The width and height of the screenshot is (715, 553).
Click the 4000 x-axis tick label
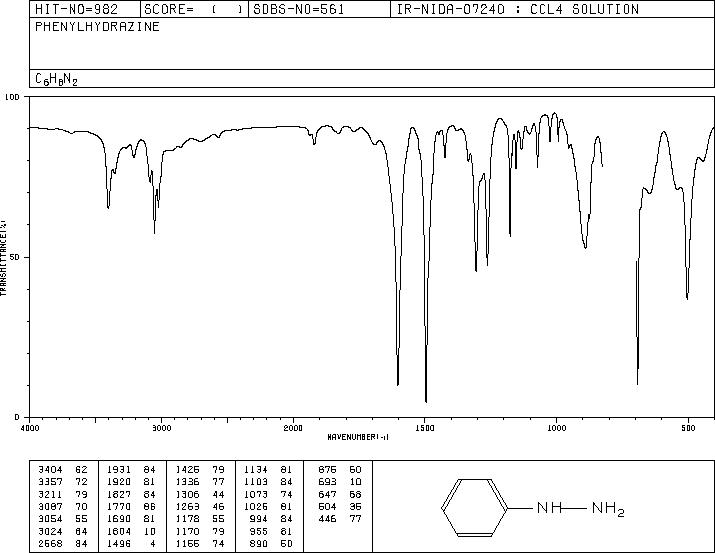tap(30, 428)
